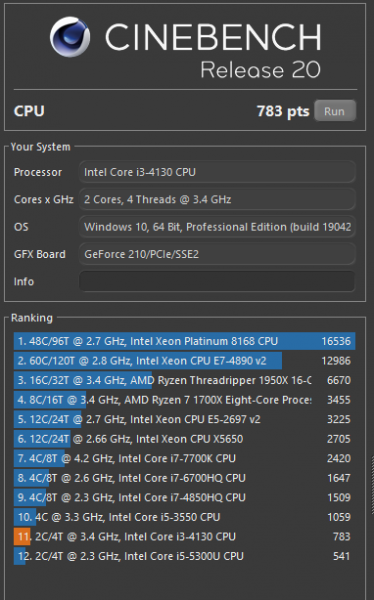Click the 783 pts CPU score
The width and height of the screenshot is (374, 600).
(x=283, y=111)
